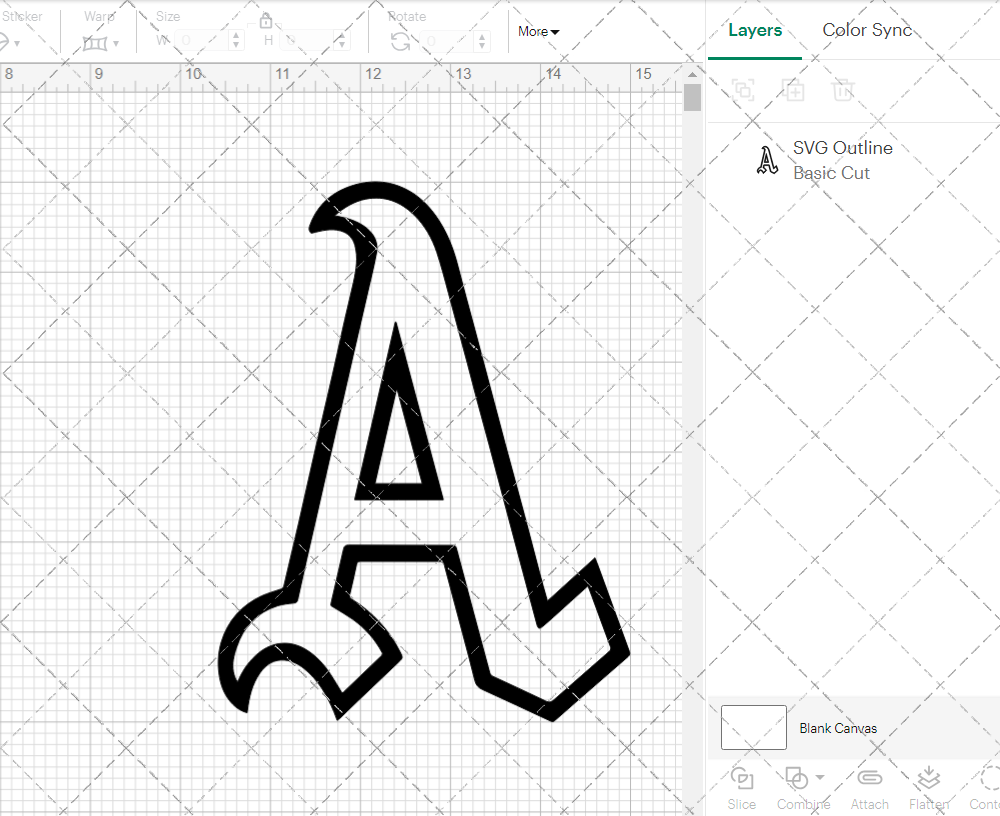Click the Height input field

tap(307, 41)
